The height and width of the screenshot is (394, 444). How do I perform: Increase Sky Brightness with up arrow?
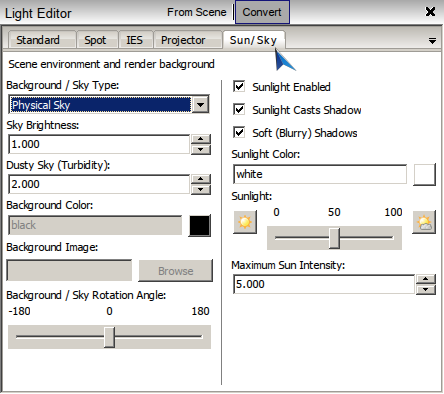click(200, 139)
